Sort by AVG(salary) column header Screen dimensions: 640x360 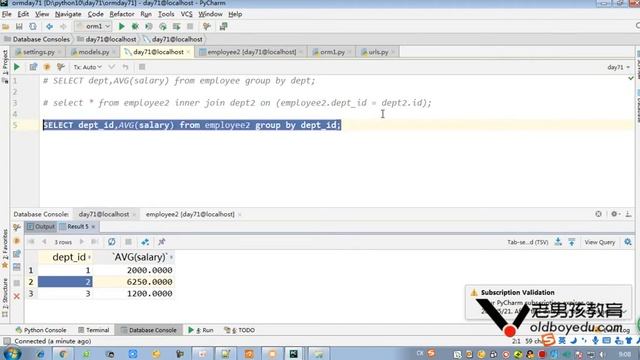coord(134,257)
